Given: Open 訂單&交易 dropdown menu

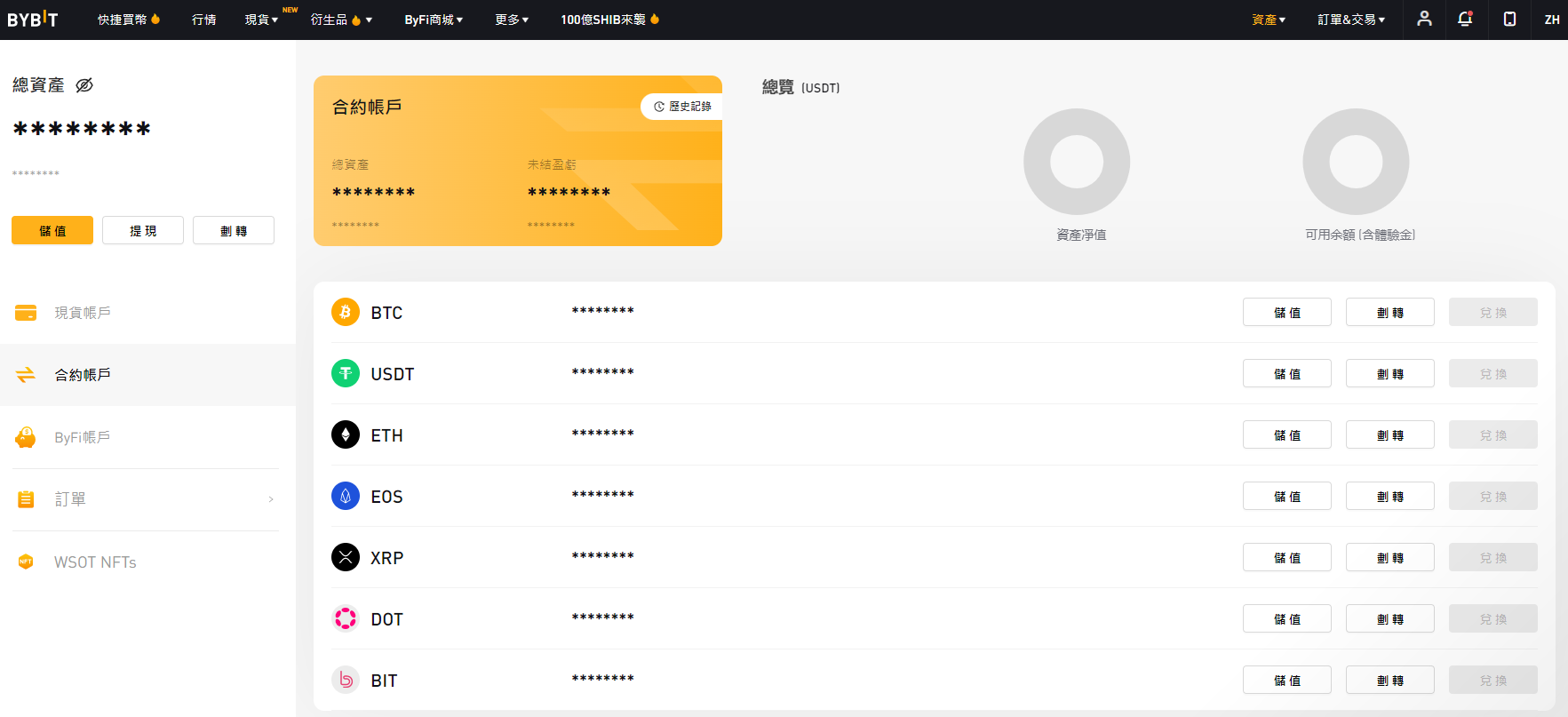Looking at the screenshot, I should coord(1351,20).
